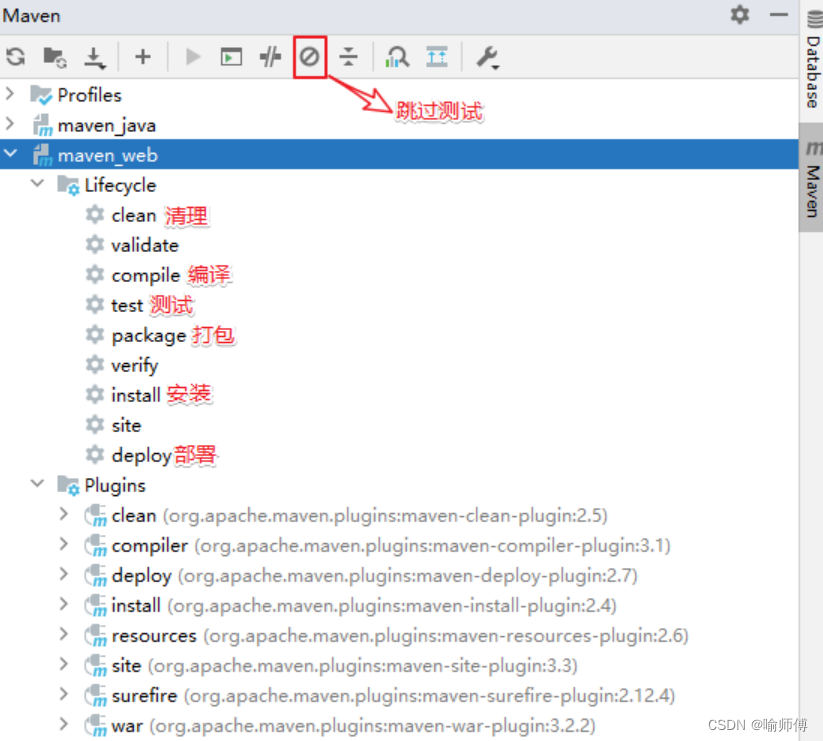Screen dimensions: 823x741
Task: Click gear icon beside package phase
Action: click(95, 334)
